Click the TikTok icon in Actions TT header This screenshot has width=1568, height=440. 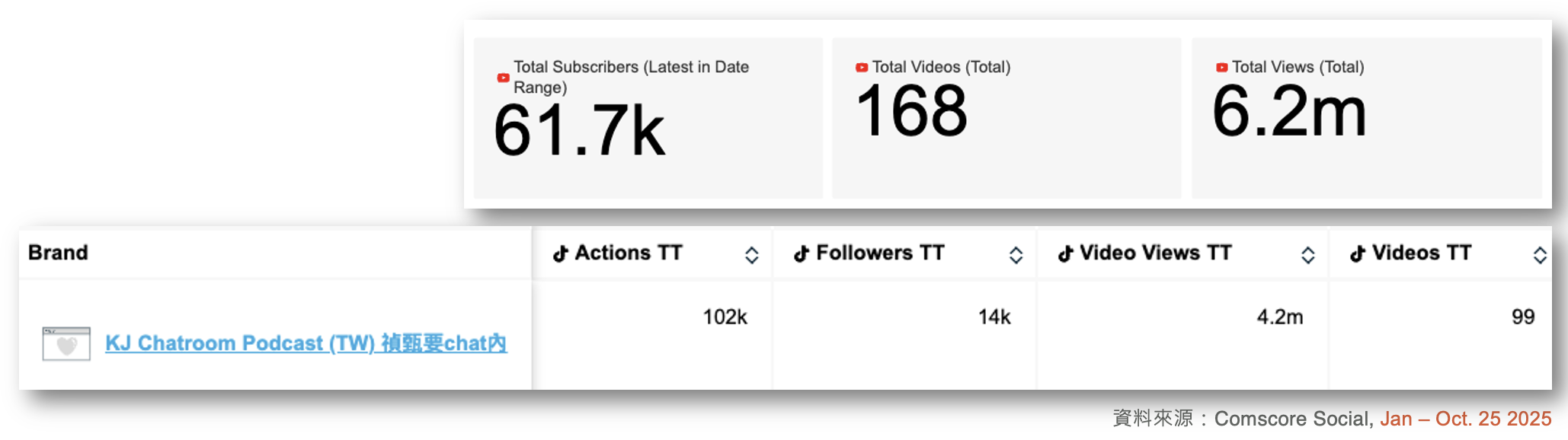(561, 253)
